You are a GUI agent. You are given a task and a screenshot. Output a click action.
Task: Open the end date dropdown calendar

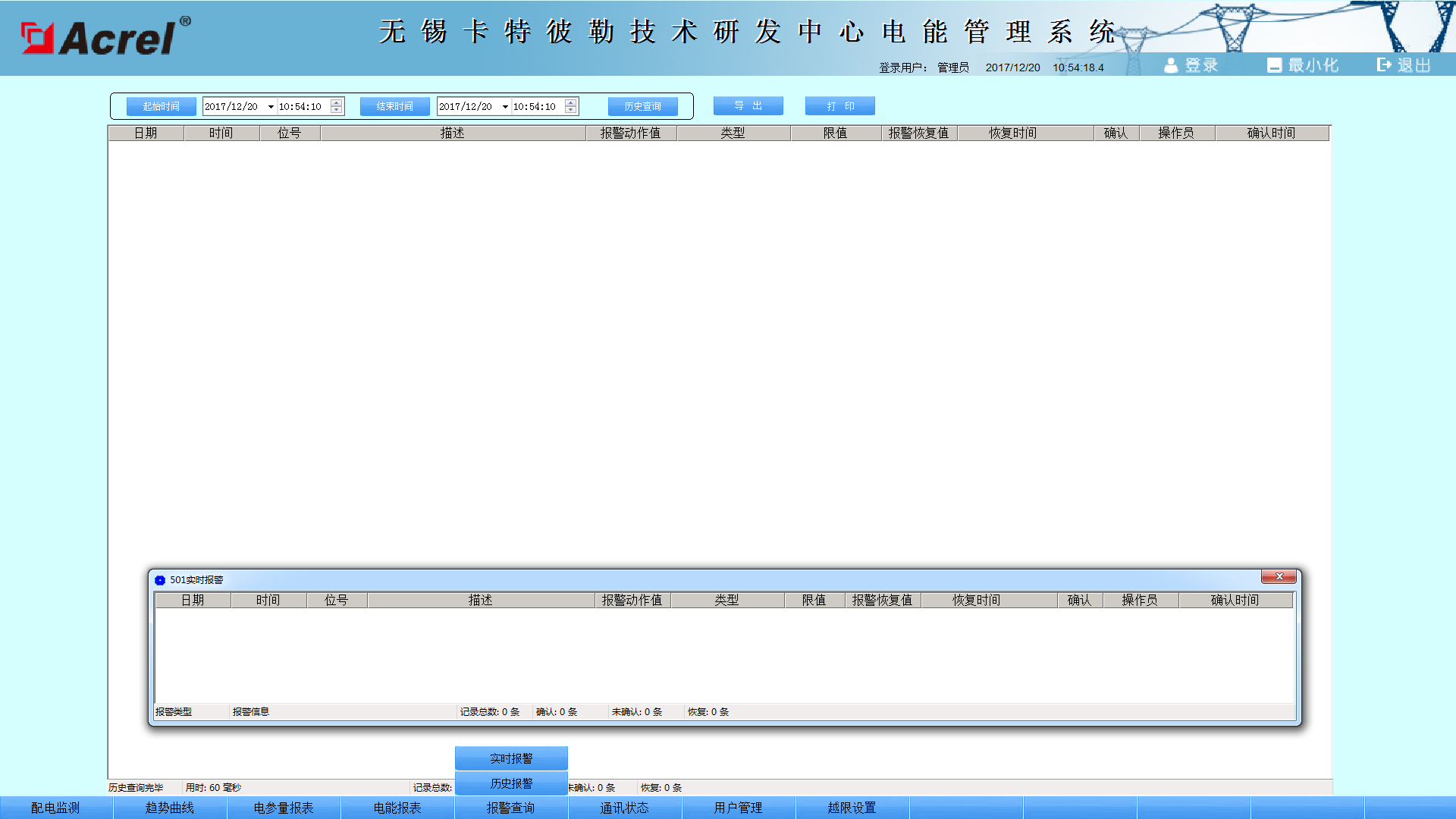pos(505,107)
